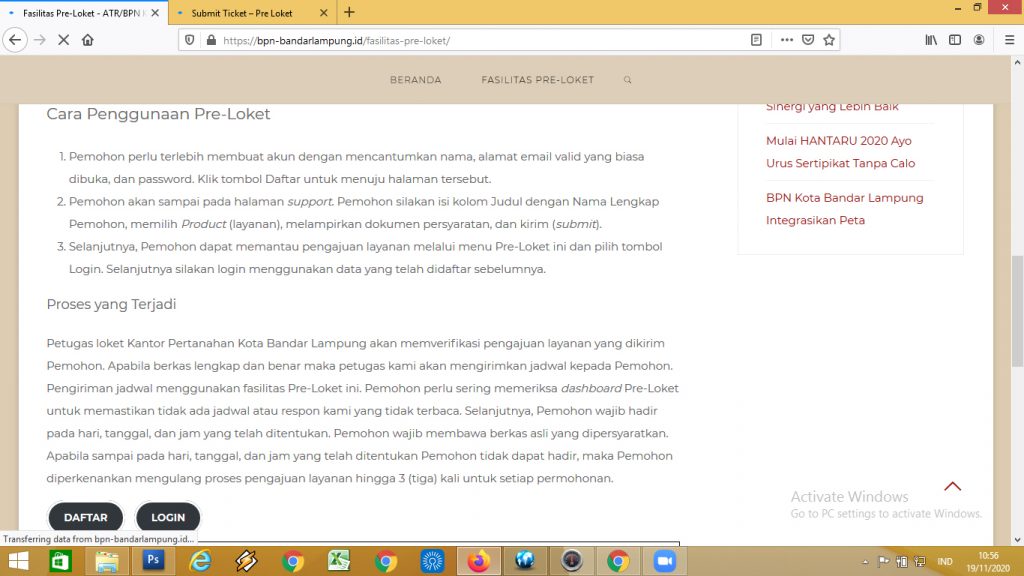Toggle the sidebar view icon
Screen dimensions: 1024x576
(955, 40)
